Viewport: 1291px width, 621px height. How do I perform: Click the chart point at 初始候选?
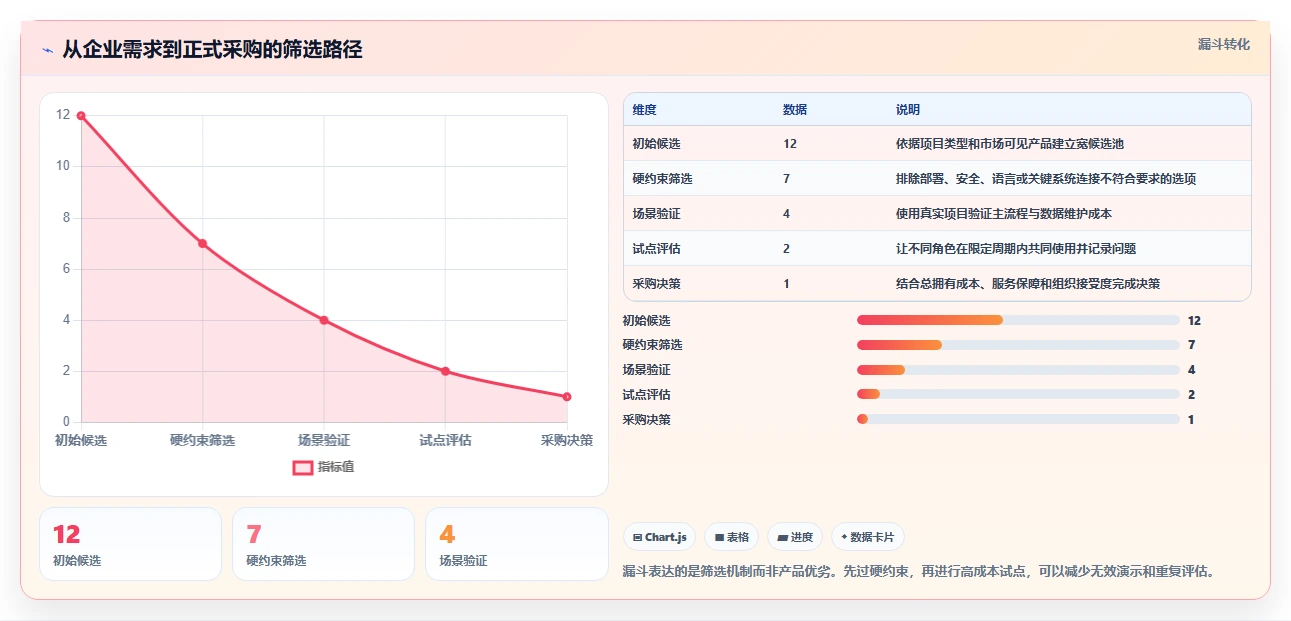point(81,116)
